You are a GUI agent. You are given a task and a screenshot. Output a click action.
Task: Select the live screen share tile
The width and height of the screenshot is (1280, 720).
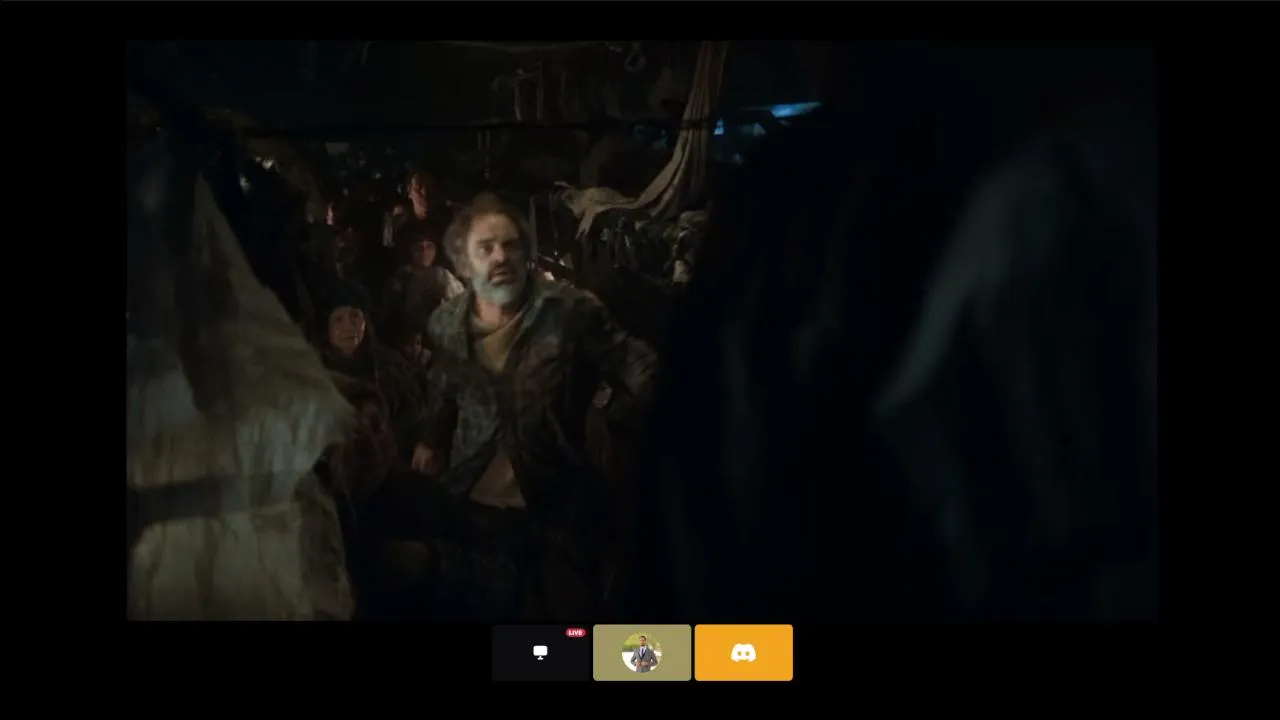tap(540, 653)
